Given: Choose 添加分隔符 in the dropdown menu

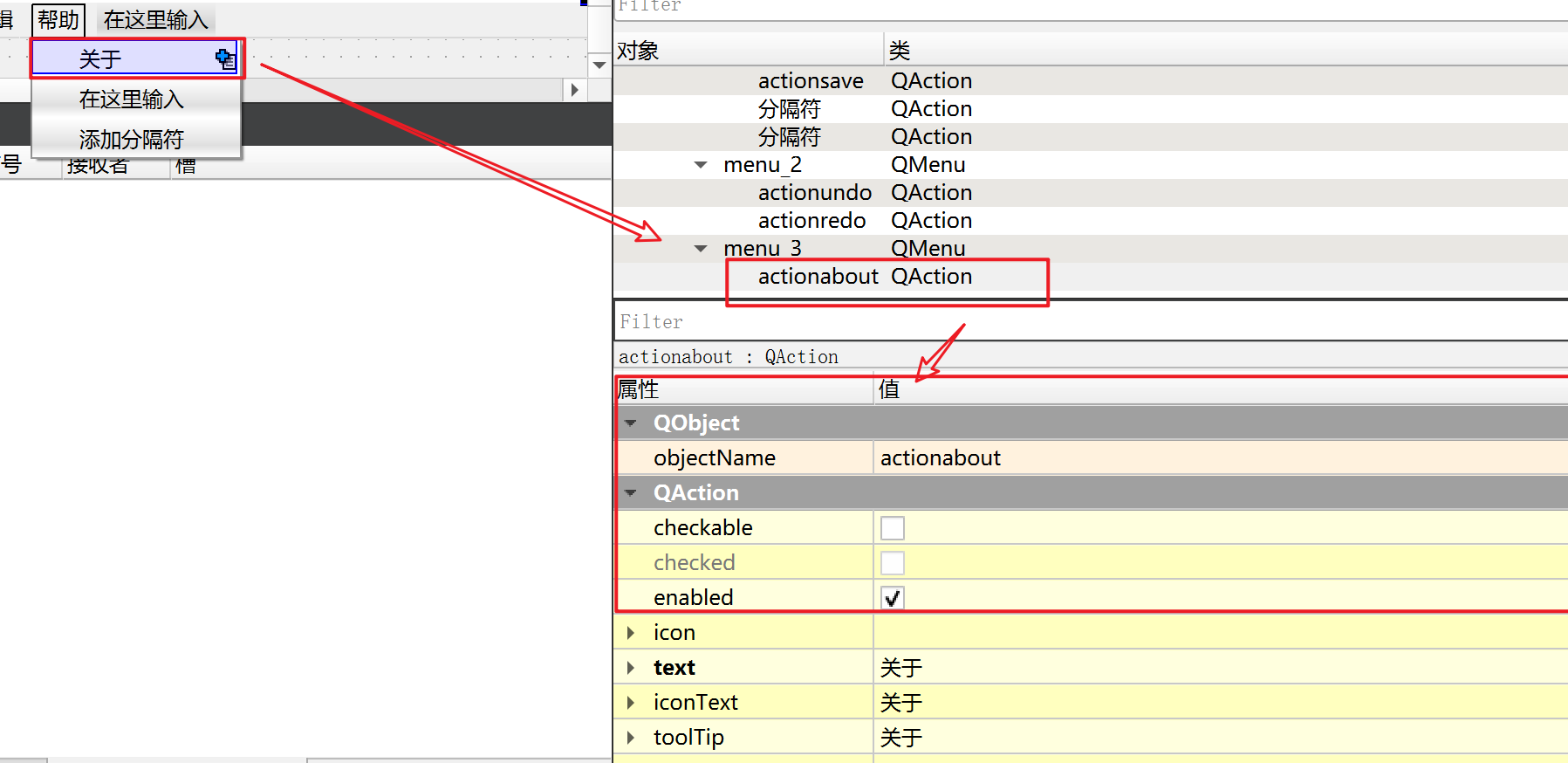Looking at the screenshot, I should point(132,139).
